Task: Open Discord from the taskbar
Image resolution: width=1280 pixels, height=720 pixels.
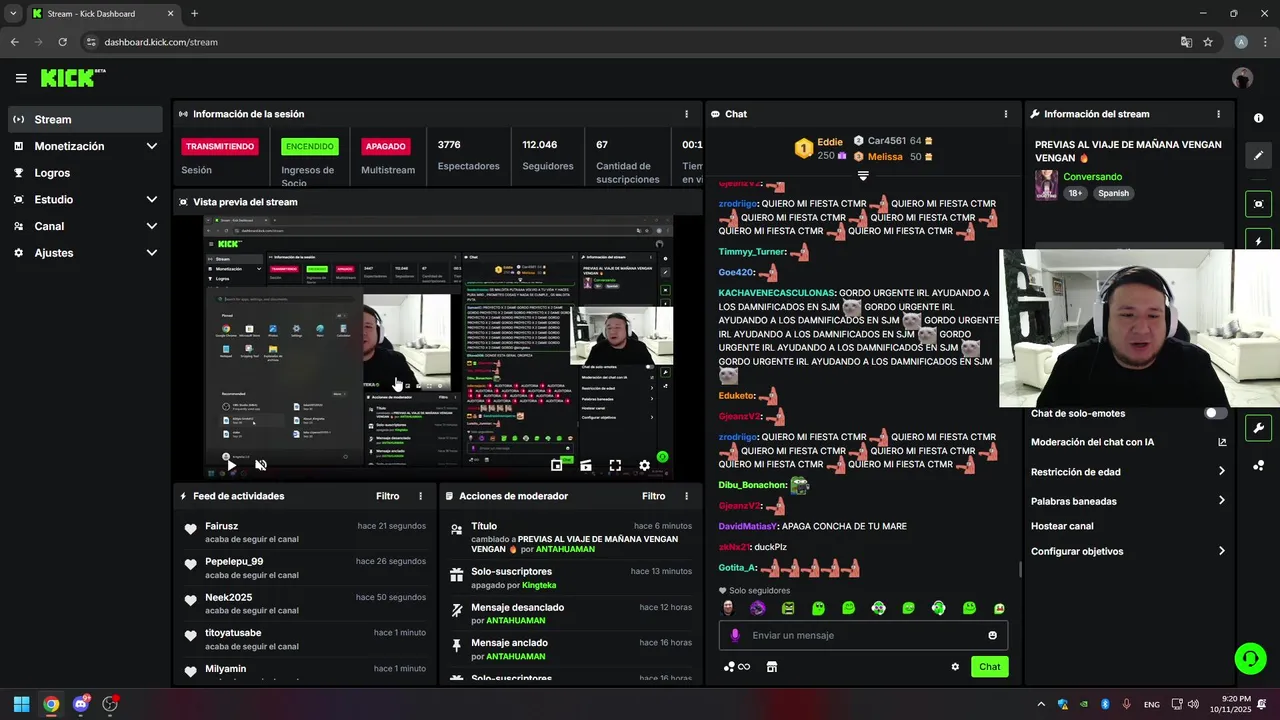Action: click(81, 704)
